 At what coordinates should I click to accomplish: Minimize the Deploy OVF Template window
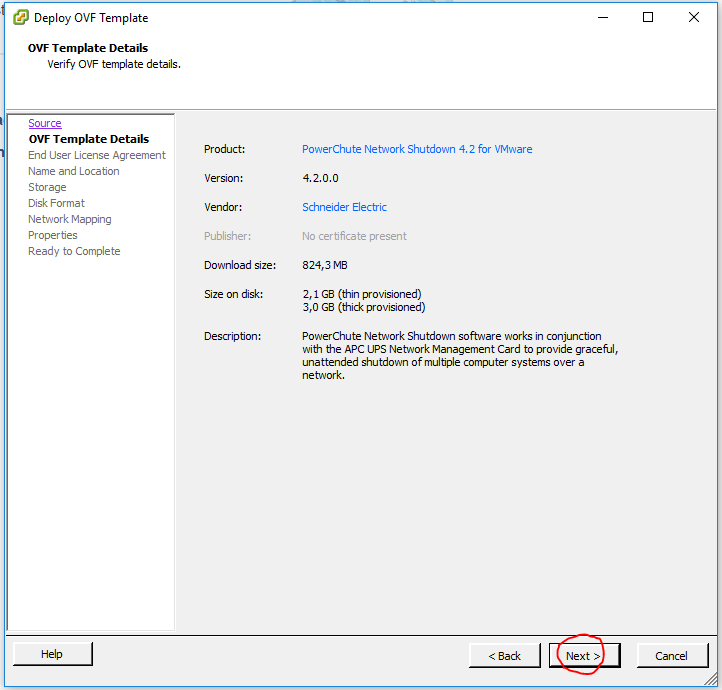(603, 17)
